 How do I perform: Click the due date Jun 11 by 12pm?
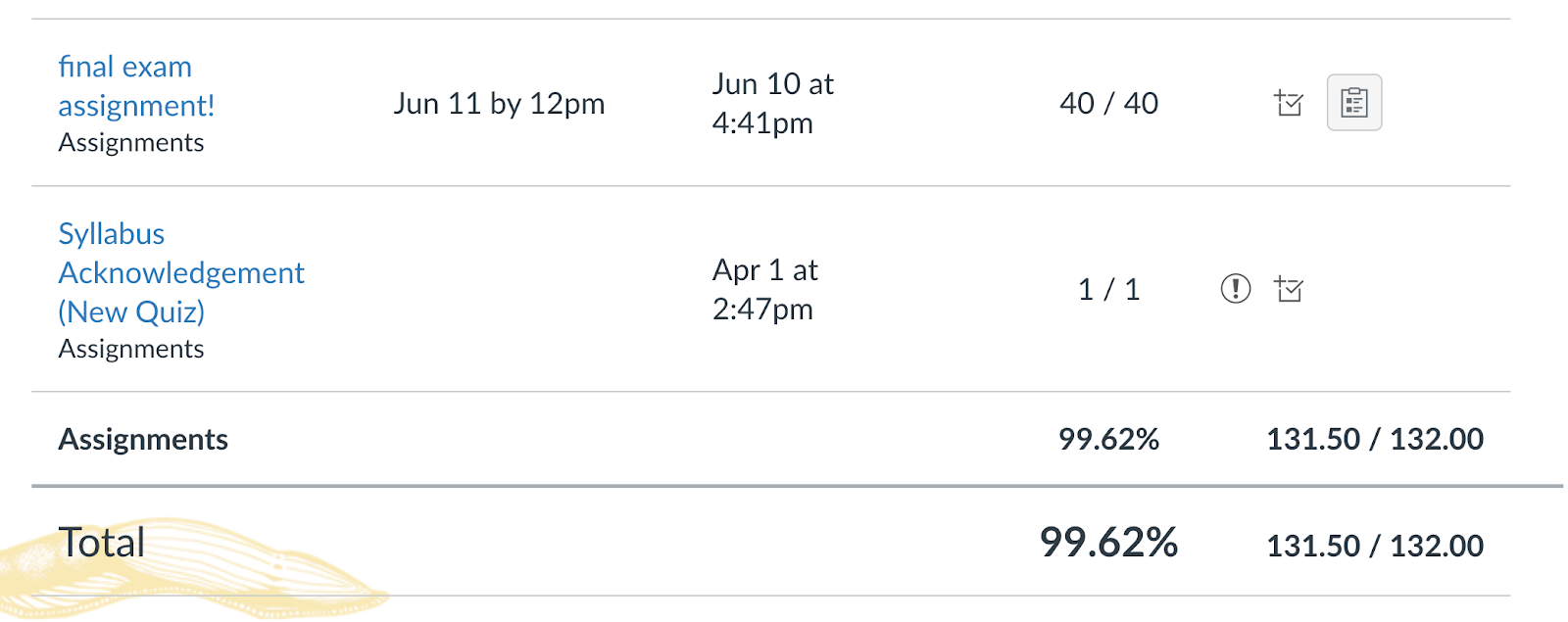(x=499, y=104)
